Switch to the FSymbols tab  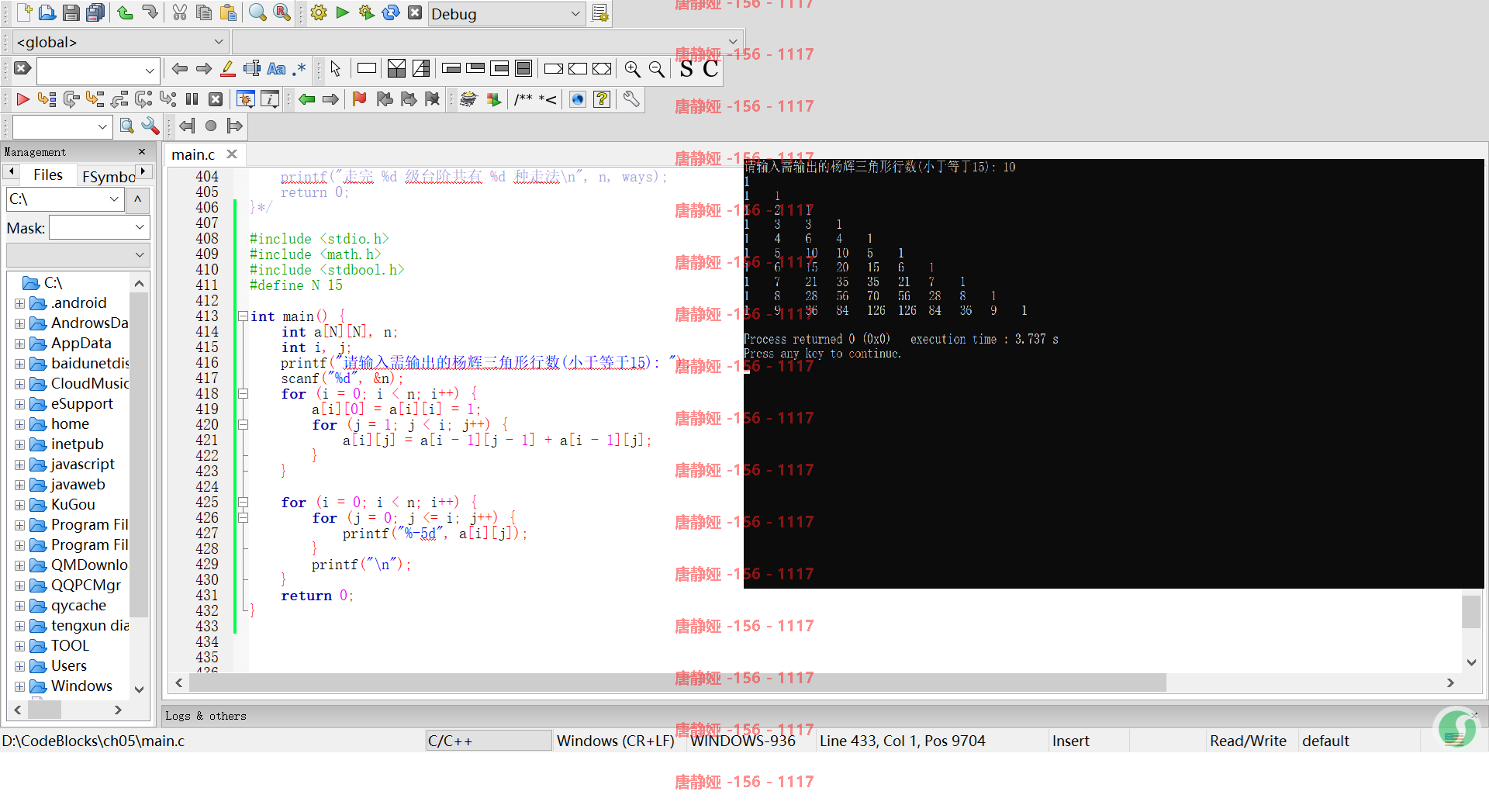[x=109, y=177]
